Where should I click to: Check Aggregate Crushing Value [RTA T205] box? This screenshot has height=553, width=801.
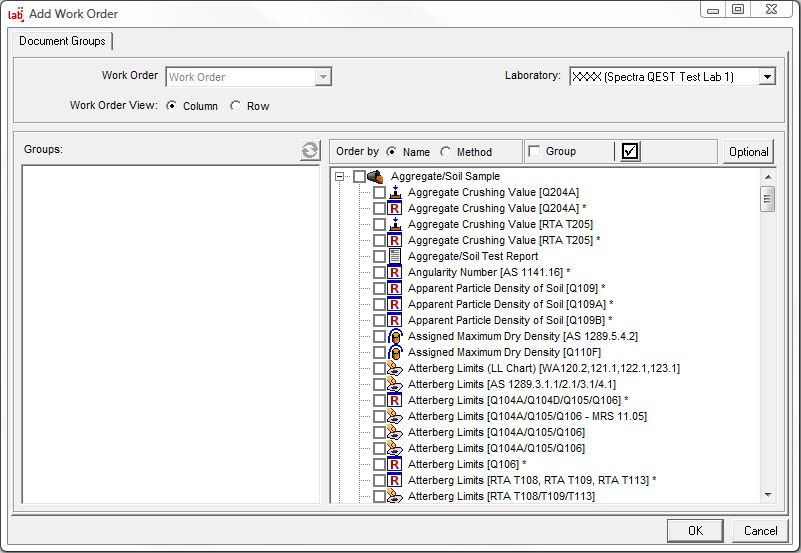point(379,224)
